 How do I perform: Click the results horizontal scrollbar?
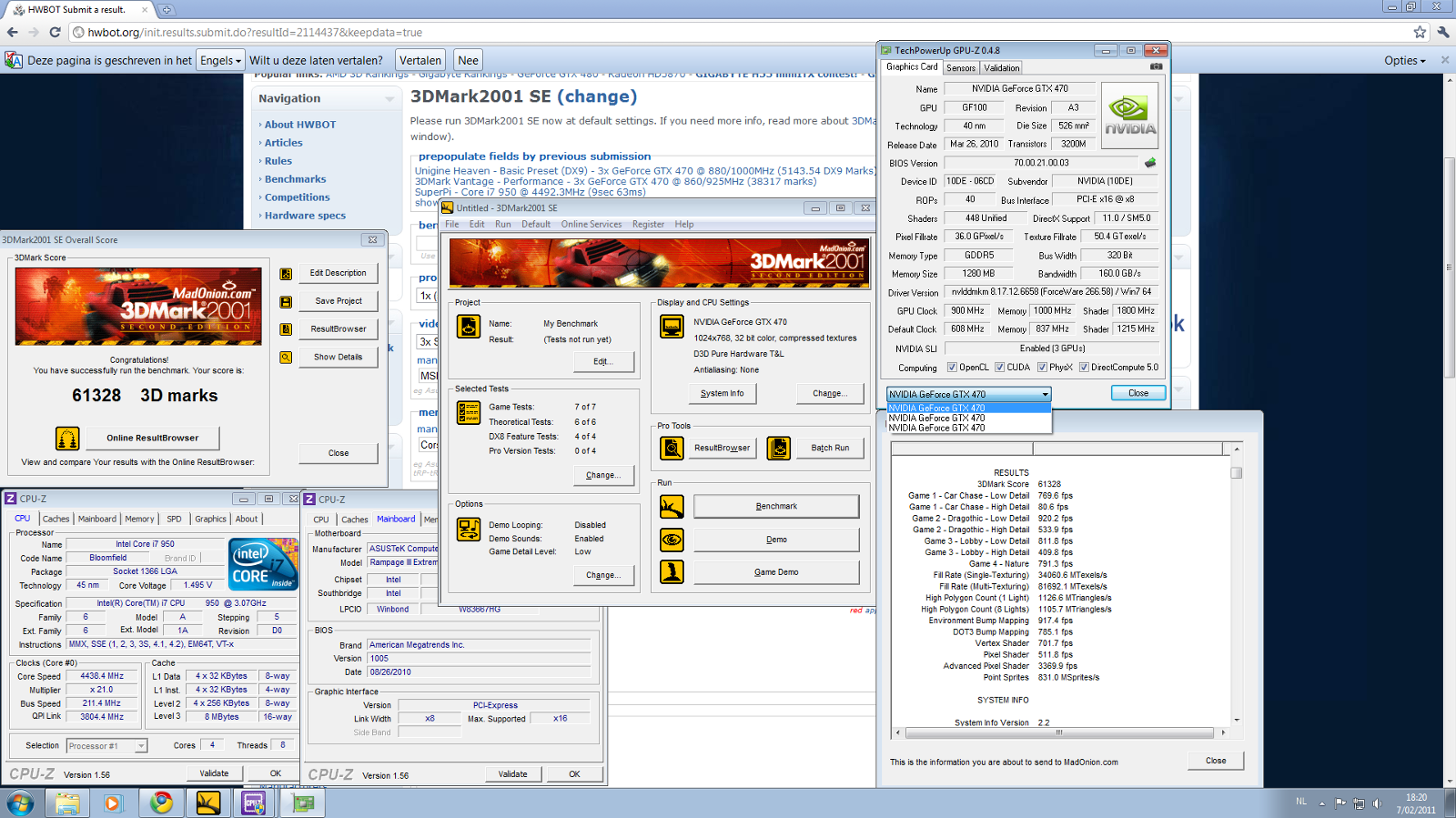click(x=1060, y=732)
